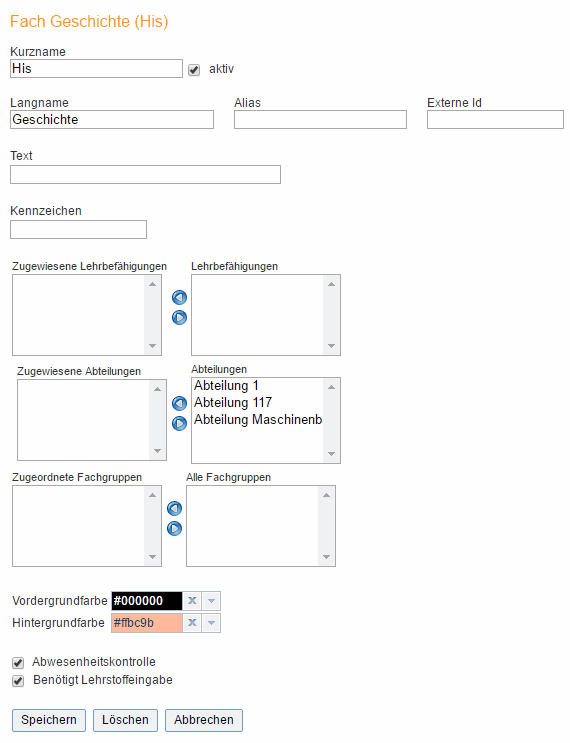
Task: Click right arrow to remove assigned Lehrbefähigung
Action: click(x=179, y=317)
